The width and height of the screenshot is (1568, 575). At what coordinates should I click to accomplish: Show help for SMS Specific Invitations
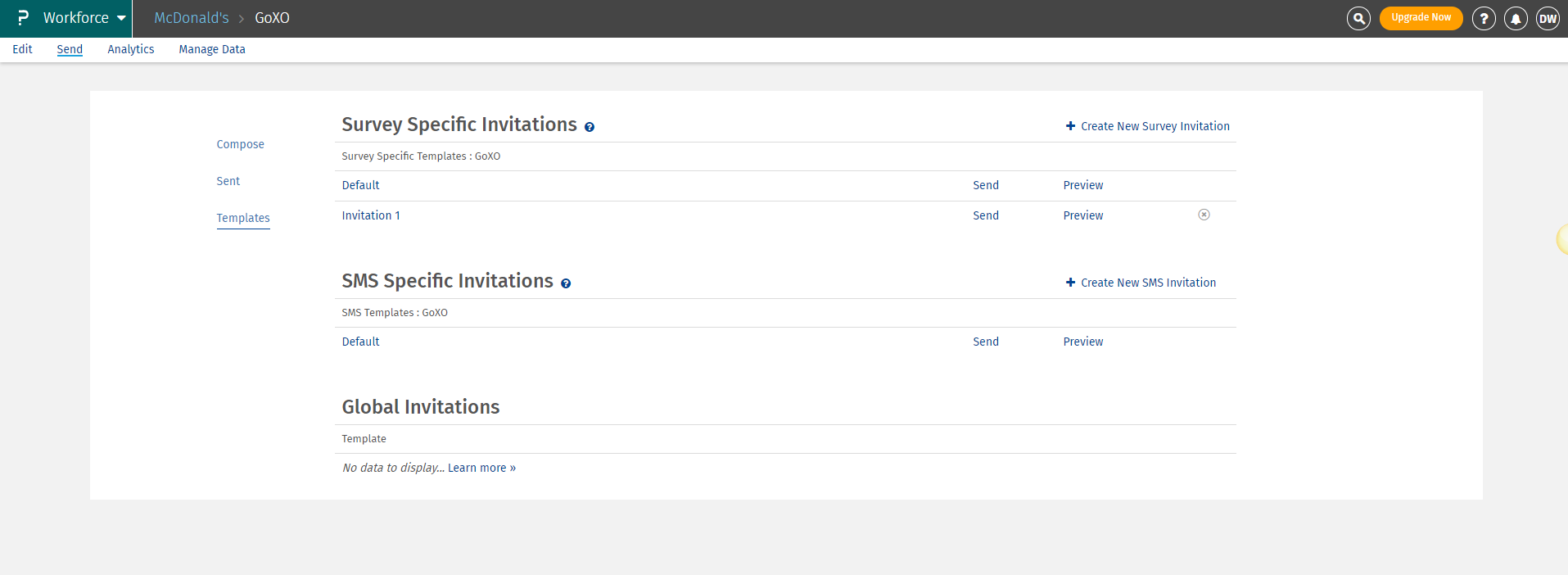pos(566,283)
